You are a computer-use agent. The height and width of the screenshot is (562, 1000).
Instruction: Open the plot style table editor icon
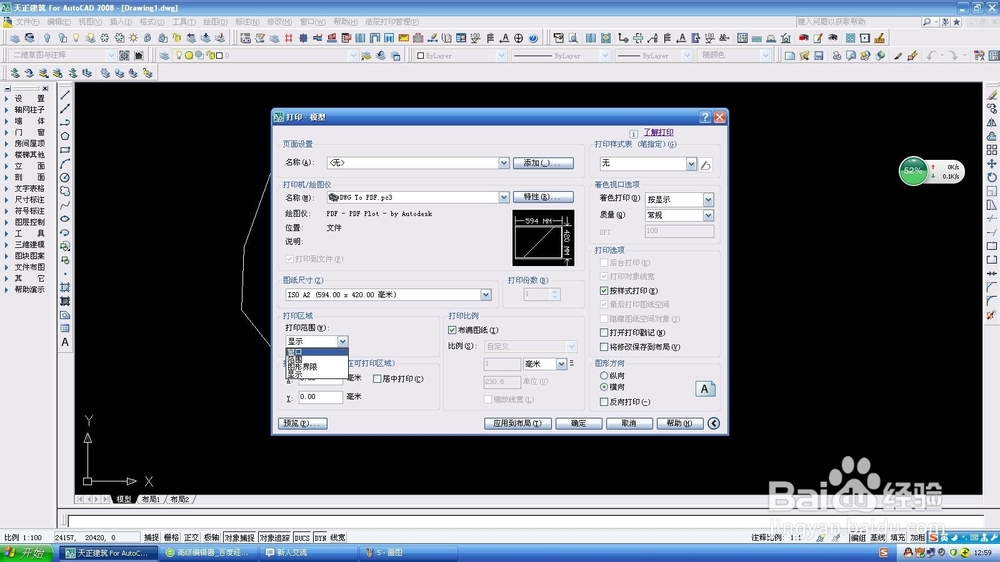(x=705, y=165)
